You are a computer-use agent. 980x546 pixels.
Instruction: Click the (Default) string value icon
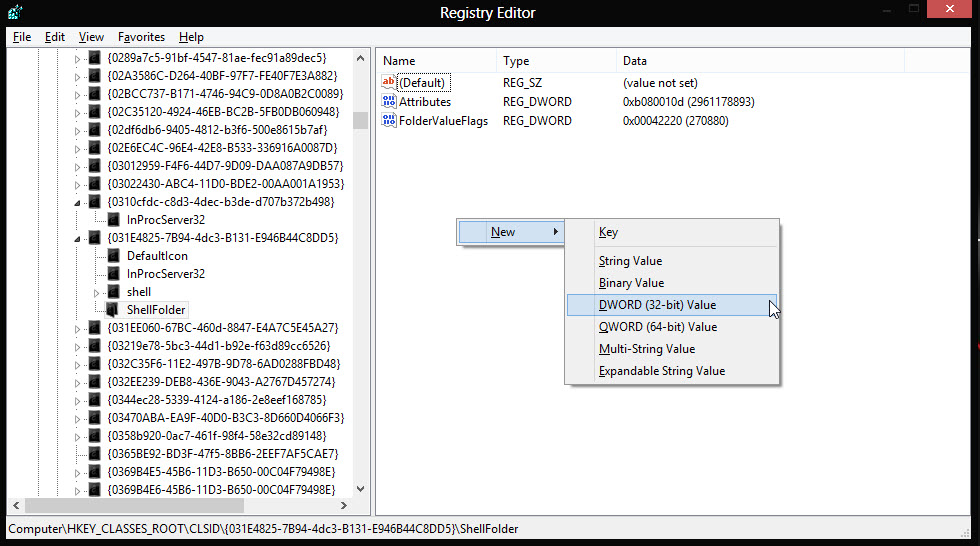point(389,82)
